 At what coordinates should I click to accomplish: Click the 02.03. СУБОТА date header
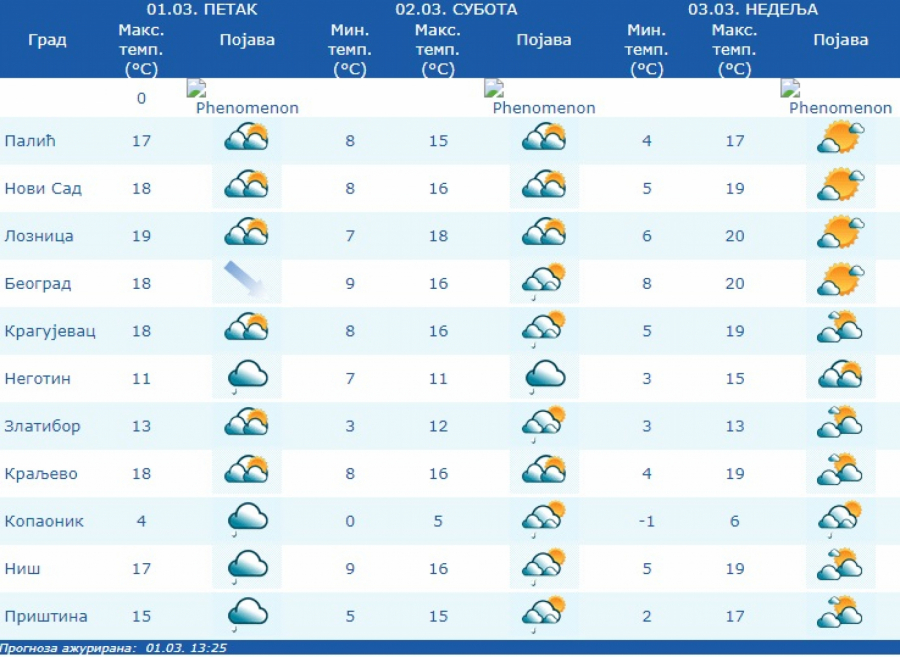pos(457,10)
